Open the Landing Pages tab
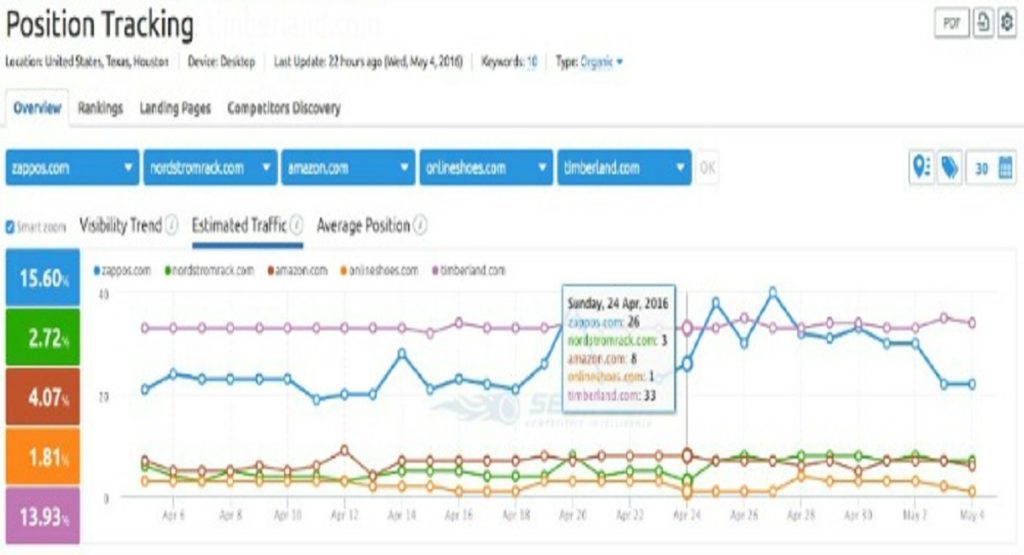Screen dimensions: 1024x555 coord(175,108)
